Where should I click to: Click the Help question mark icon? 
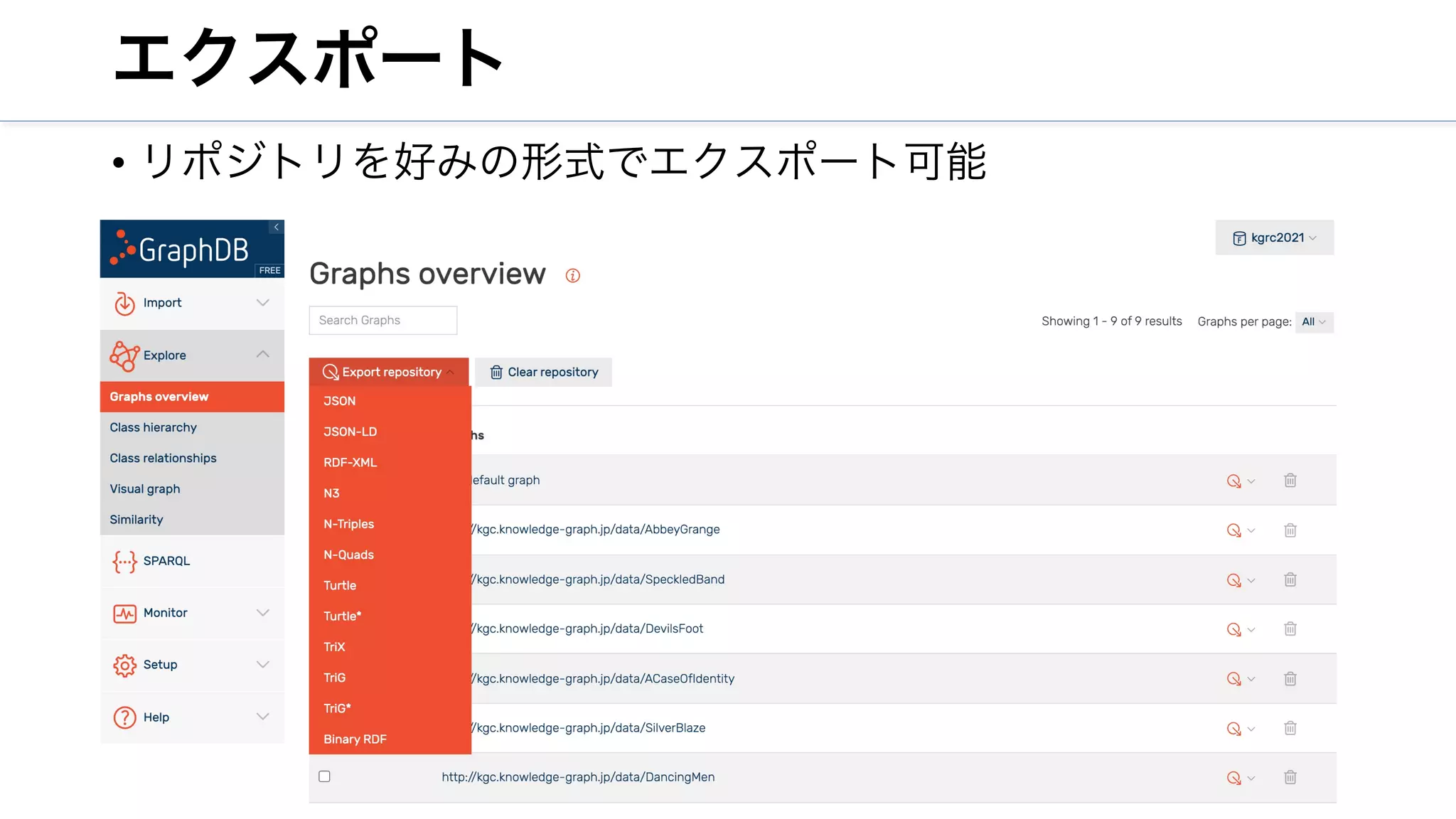(124, 717)
